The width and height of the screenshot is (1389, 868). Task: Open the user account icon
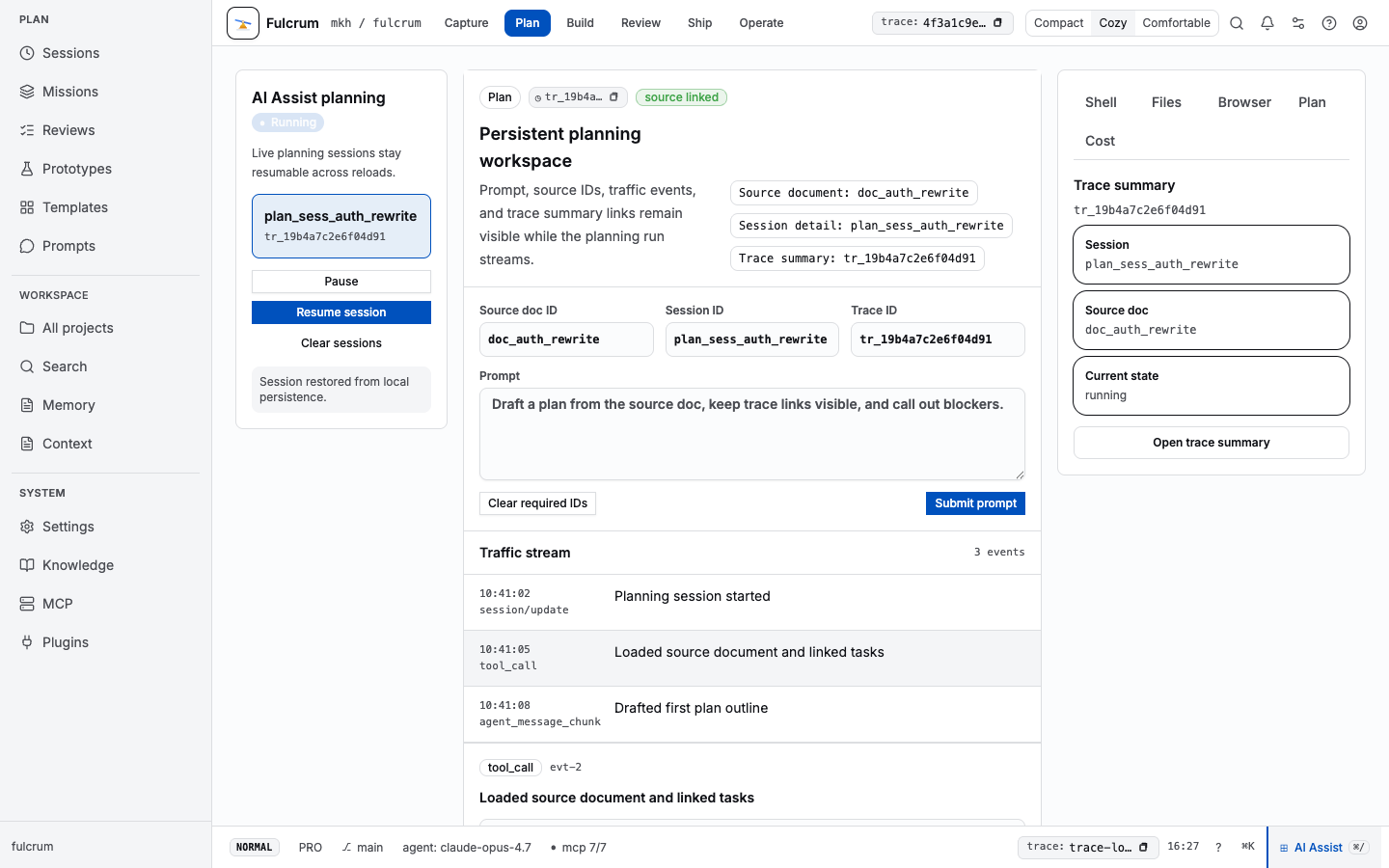point(1360,23)
